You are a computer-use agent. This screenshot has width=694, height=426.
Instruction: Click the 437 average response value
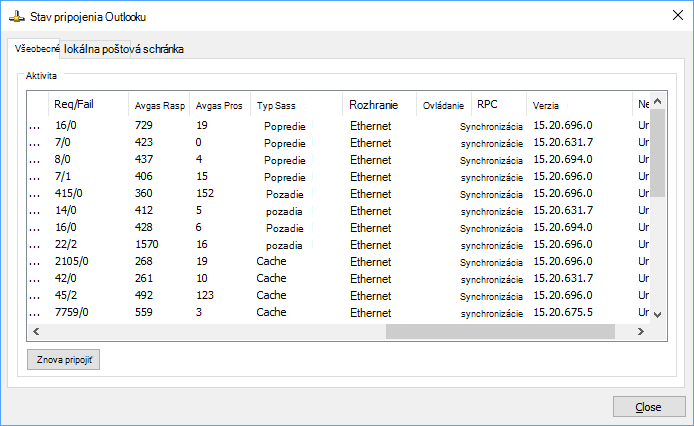(x=143, y=159)
